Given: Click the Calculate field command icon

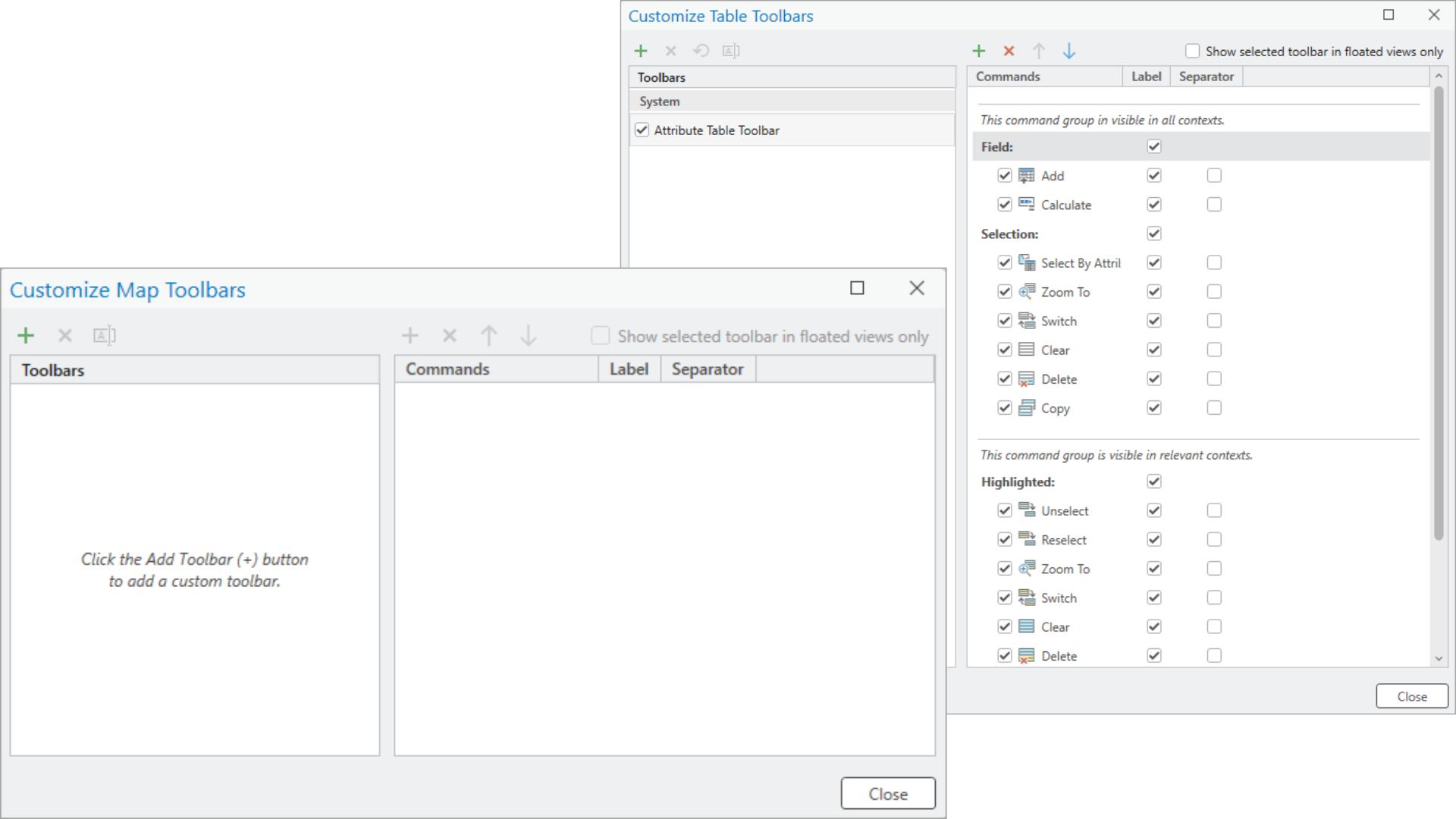Looking at the screenshot, I should pos(1026,205).
